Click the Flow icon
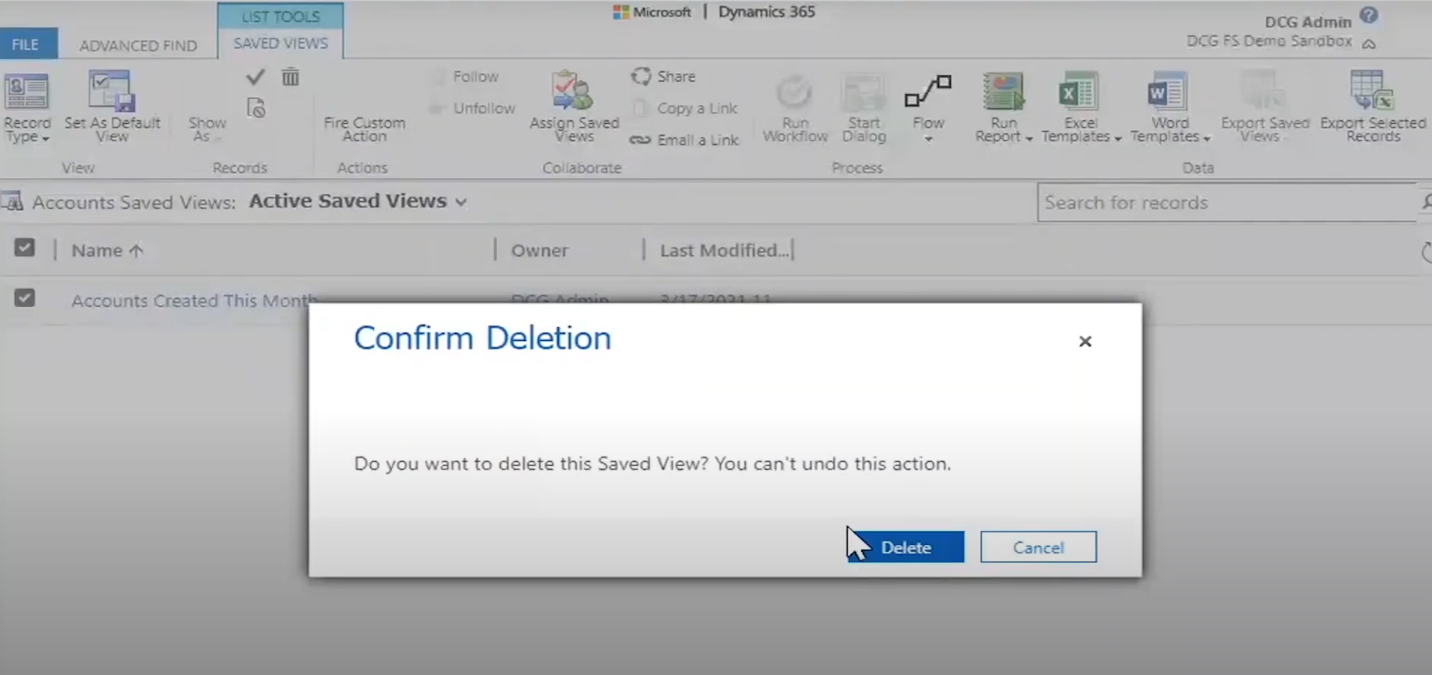The height and width of the screenshot is (675, 1432). tap(928, 93)
